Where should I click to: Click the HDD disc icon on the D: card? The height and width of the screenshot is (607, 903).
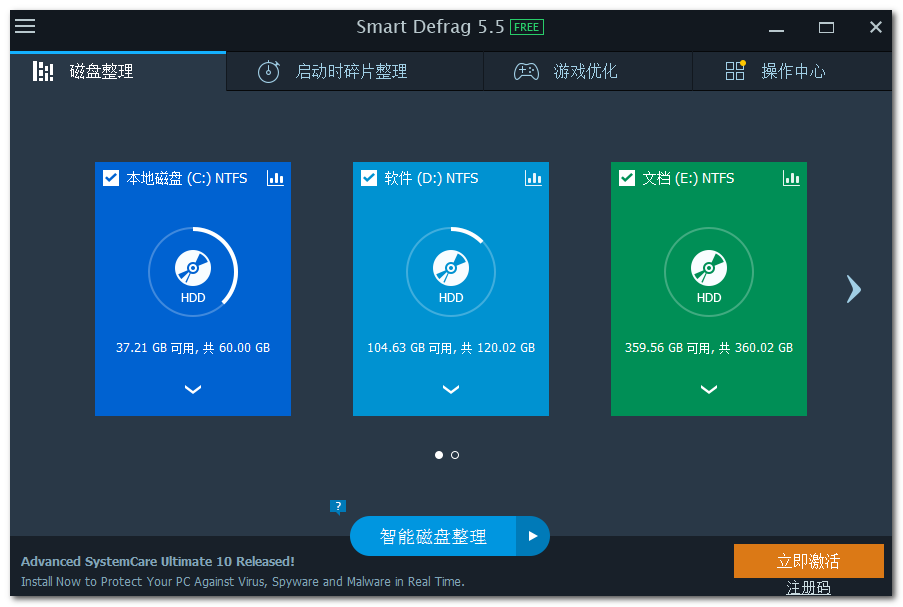(x=451, y=268)
